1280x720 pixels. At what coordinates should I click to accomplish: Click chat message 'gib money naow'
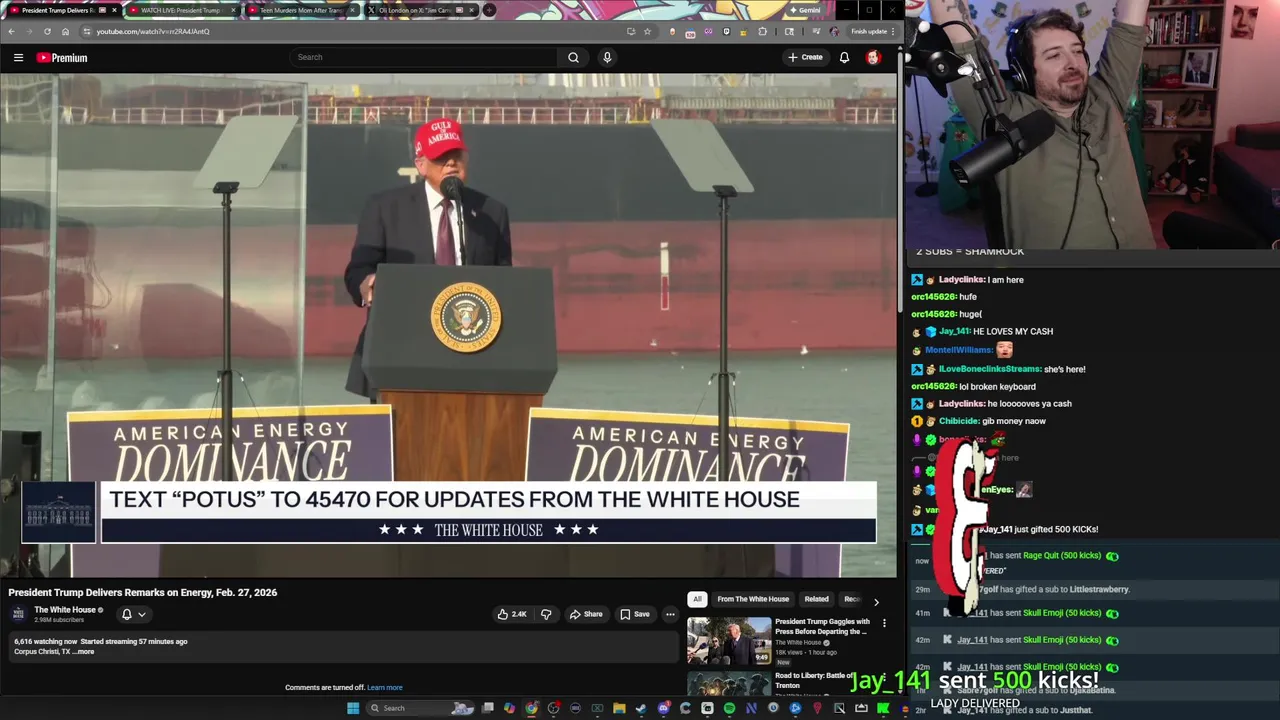tap(1014, 421)
